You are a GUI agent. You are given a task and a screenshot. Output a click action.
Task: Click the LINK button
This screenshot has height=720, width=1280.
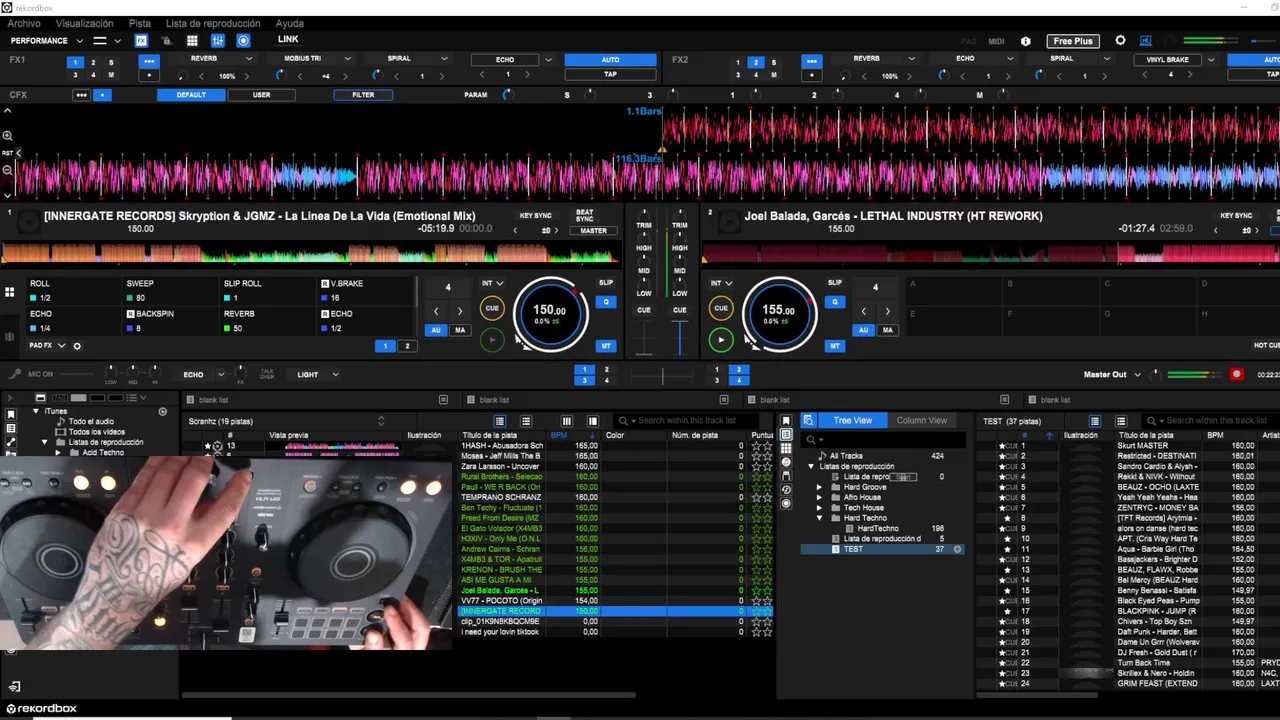point(288,40)
